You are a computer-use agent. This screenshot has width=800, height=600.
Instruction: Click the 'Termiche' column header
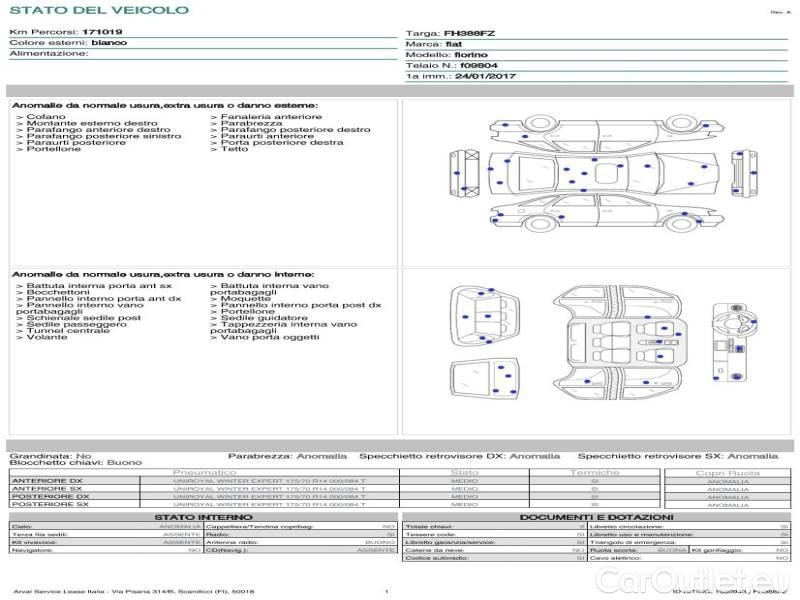click(594, 472)
